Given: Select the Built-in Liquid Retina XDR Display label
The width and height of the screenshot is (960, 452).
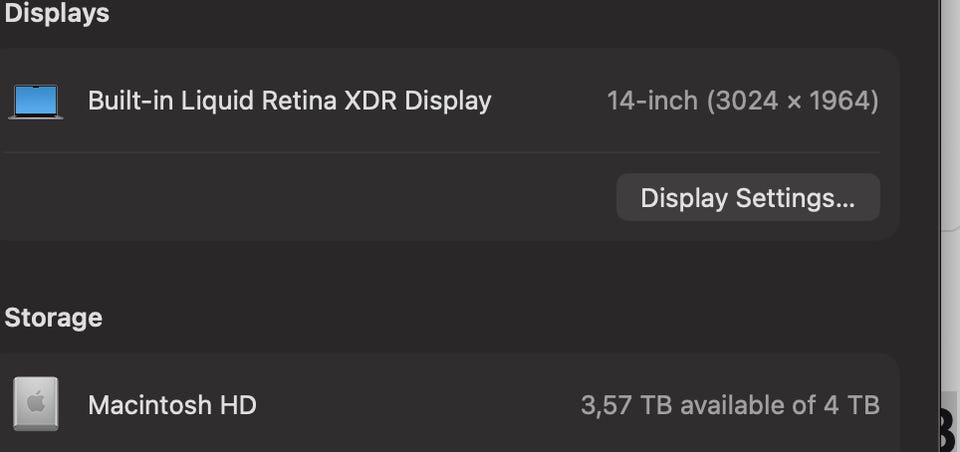Looking at the screenshot, I should (x=289, y=101).
